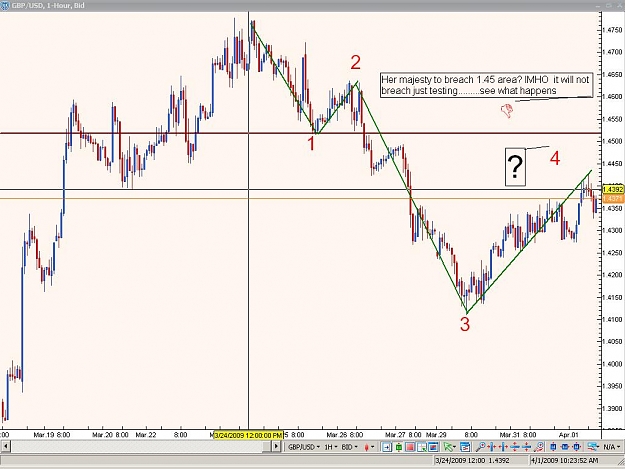Click the candlestick chart style icon
The width and height of the screenshot is (625, 469).
click(x=366, y=447)
